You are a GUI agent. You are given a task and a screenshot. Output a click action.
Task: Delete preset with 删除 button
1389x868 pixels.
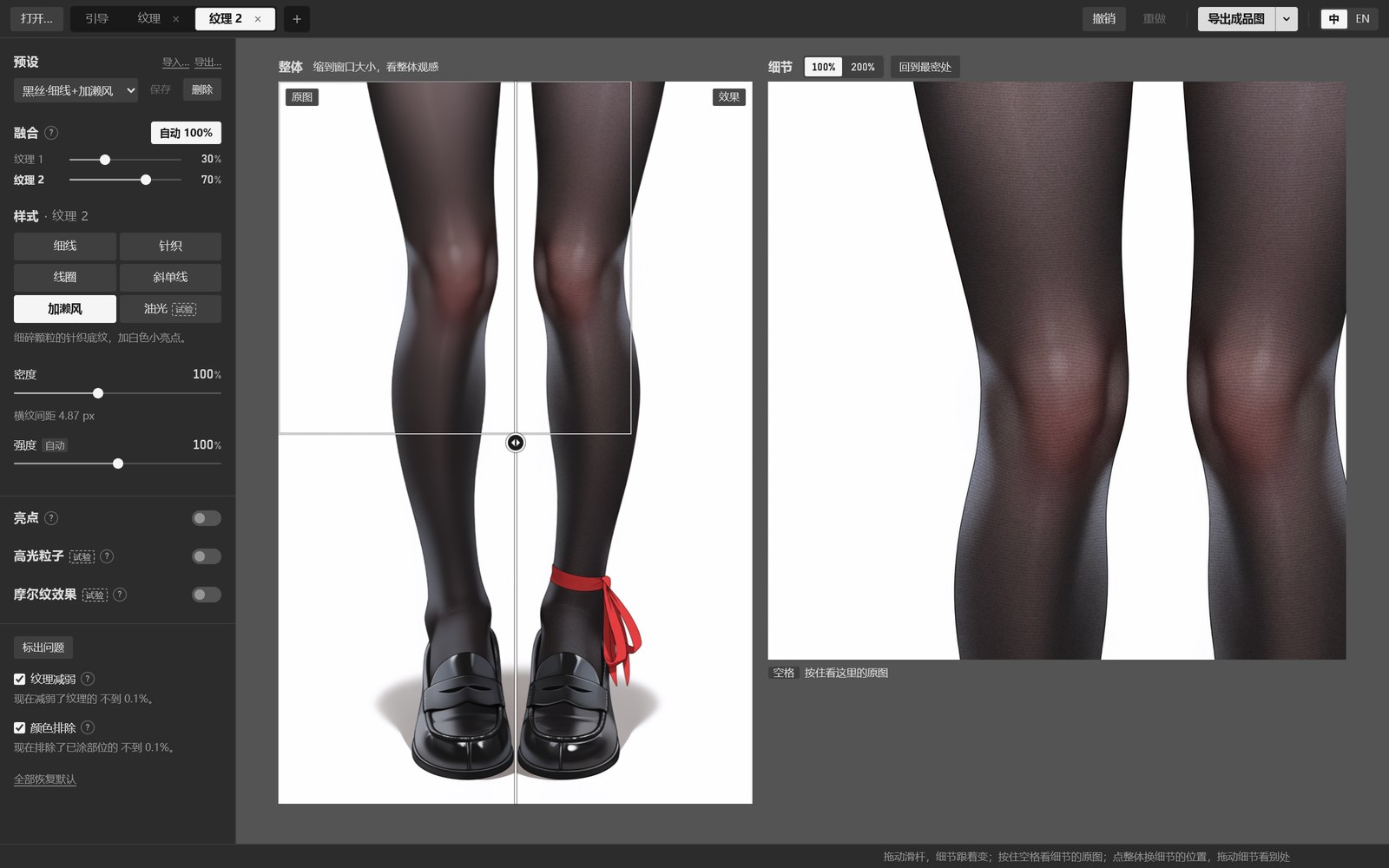[x=202, y=89]
